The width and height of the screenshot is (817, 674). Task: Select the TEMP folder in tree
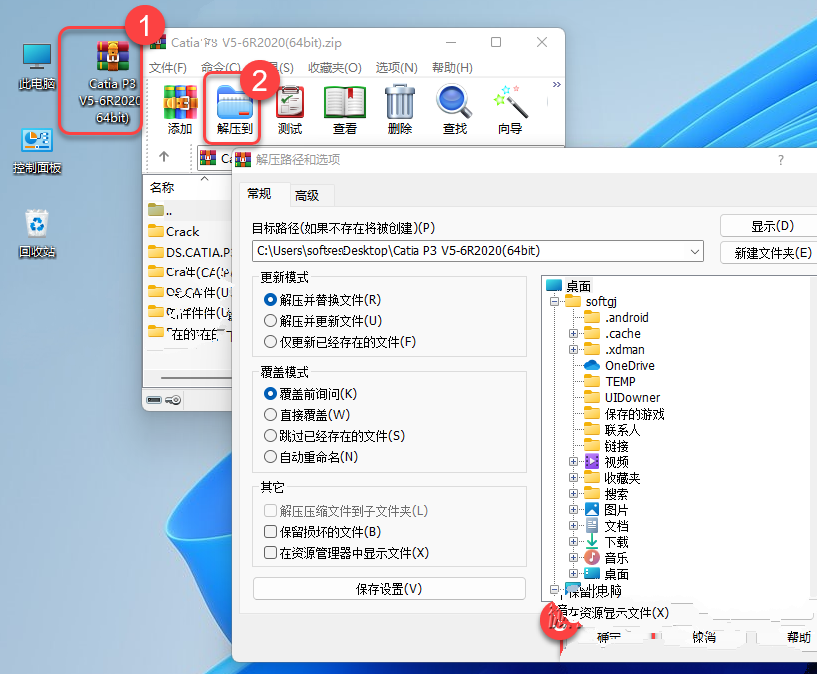pyautogui.click(x=610, y=381)
